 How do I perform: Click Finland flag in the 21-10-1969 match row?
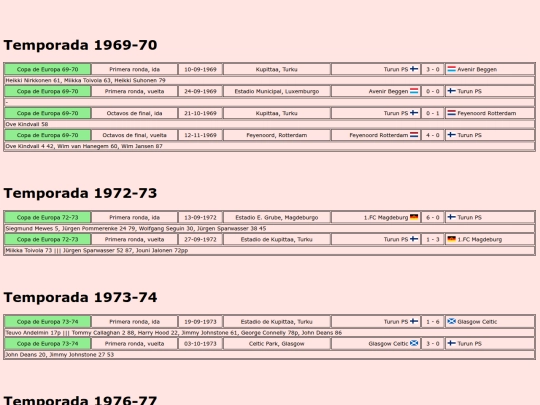click(414, 113)
